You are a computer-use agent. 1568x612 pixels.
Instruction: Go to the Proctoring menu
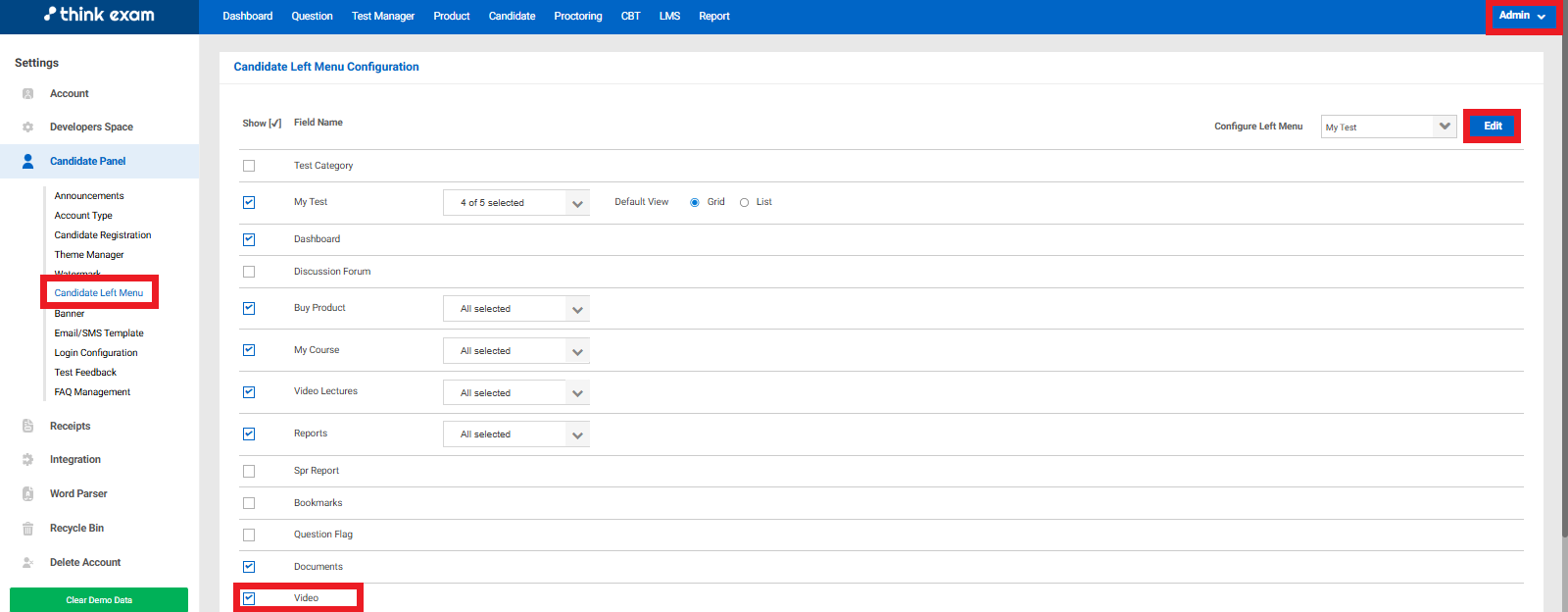coord(577,17)
